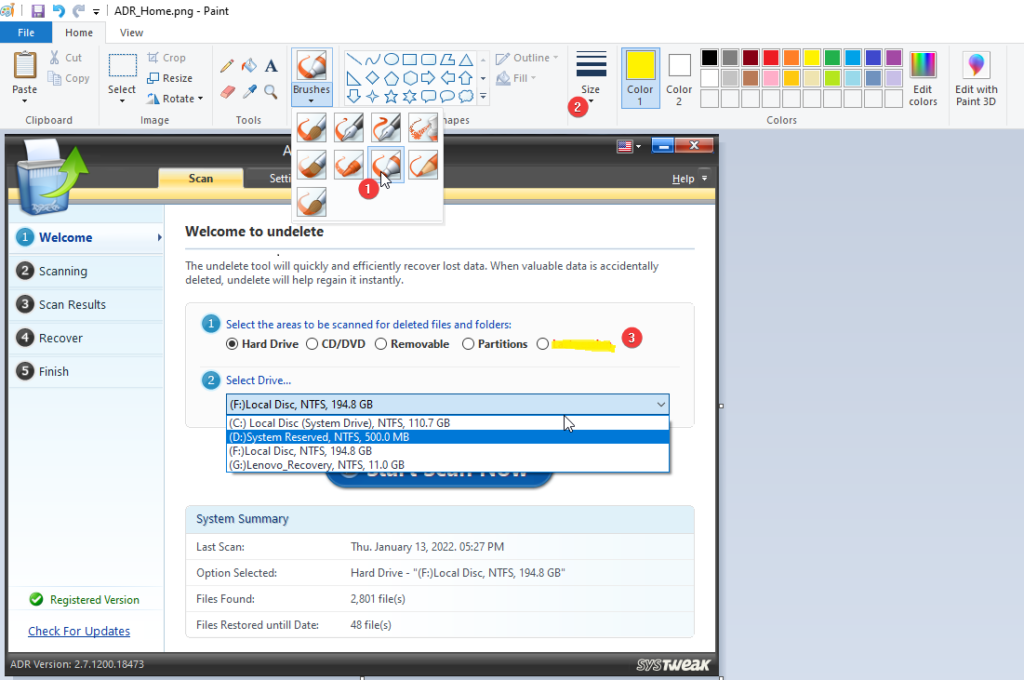Select the Hard Drive radio button
1024x680 pixels.
click(x=232, y=344)
